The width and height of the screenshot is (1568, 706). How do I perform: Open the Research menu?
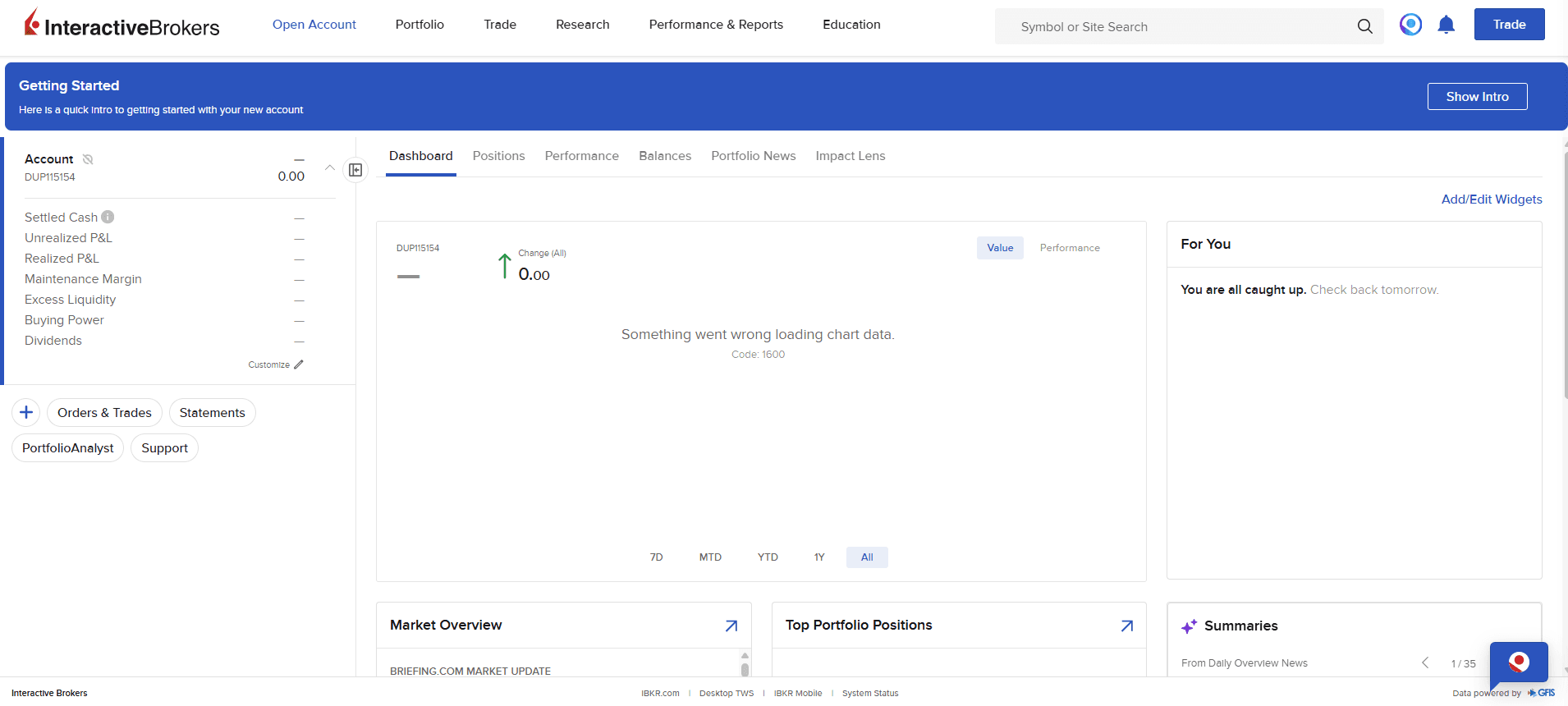point(583,25)
